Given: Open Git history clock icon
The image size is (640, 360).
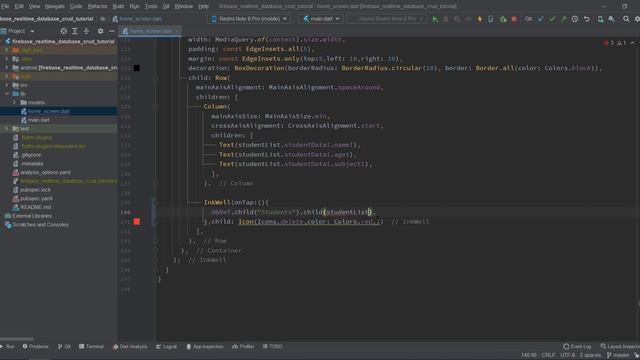Looking at the screenshot, I should 575,19.
